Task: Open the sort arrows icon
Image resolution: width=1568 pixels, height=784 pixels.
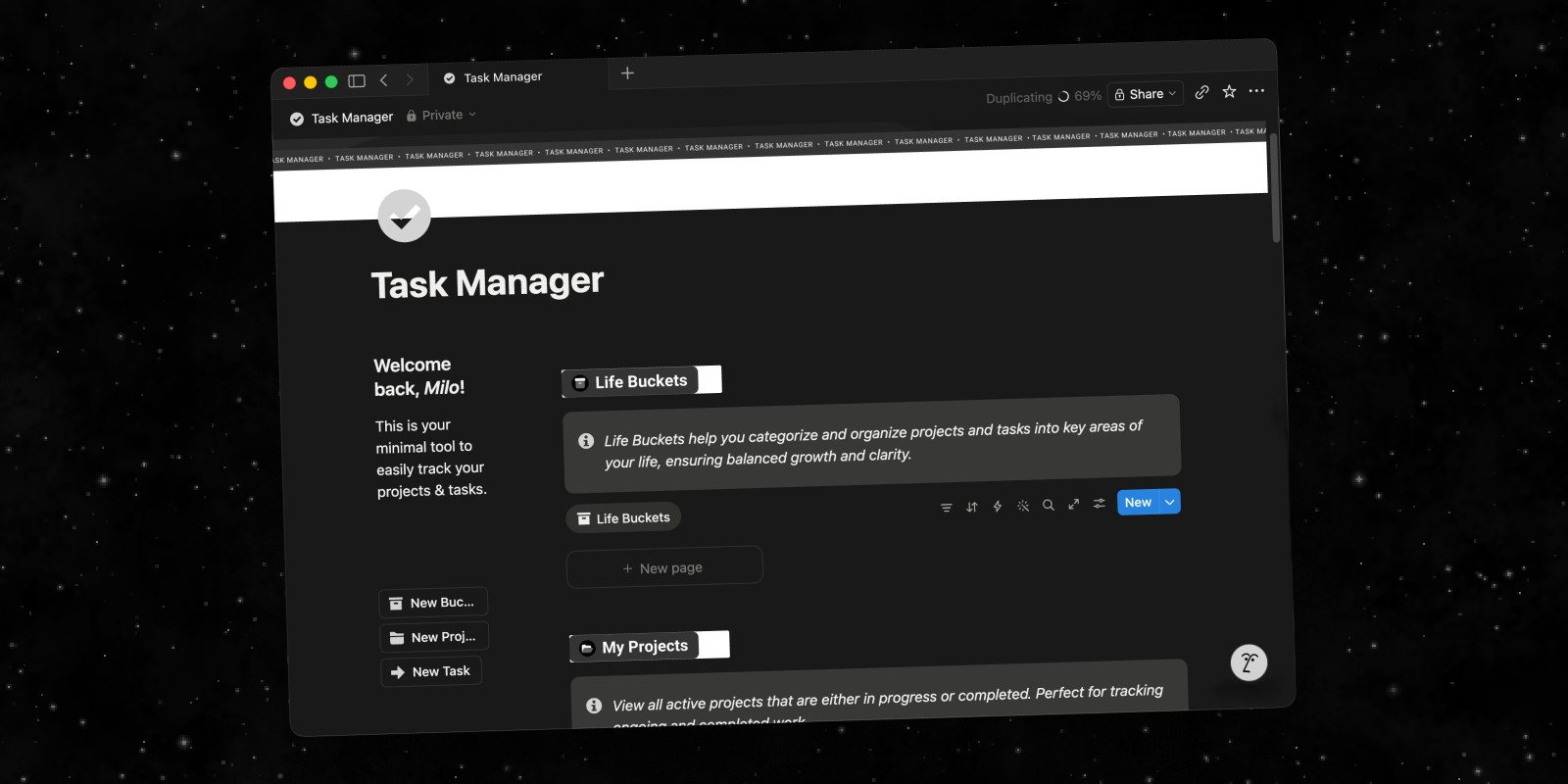Action: tap(971, 507)
